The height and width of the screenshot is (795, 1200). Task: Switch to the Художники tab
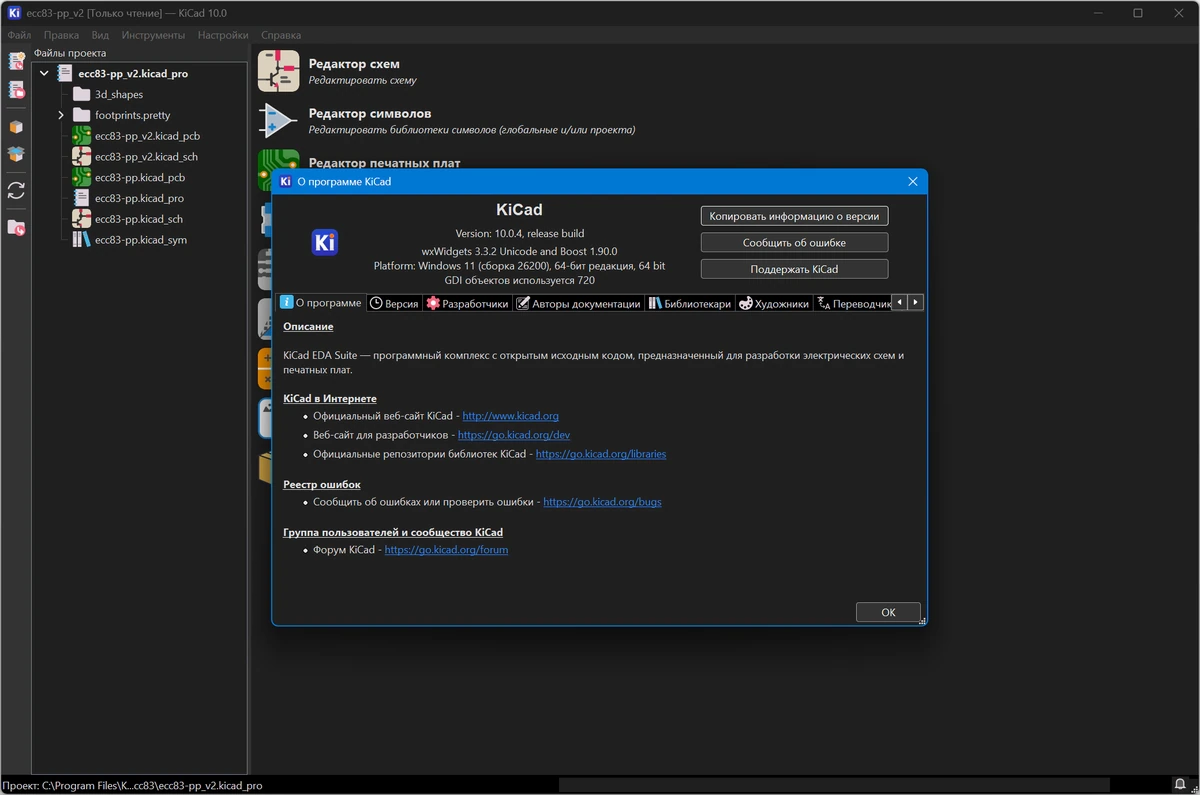774,303
